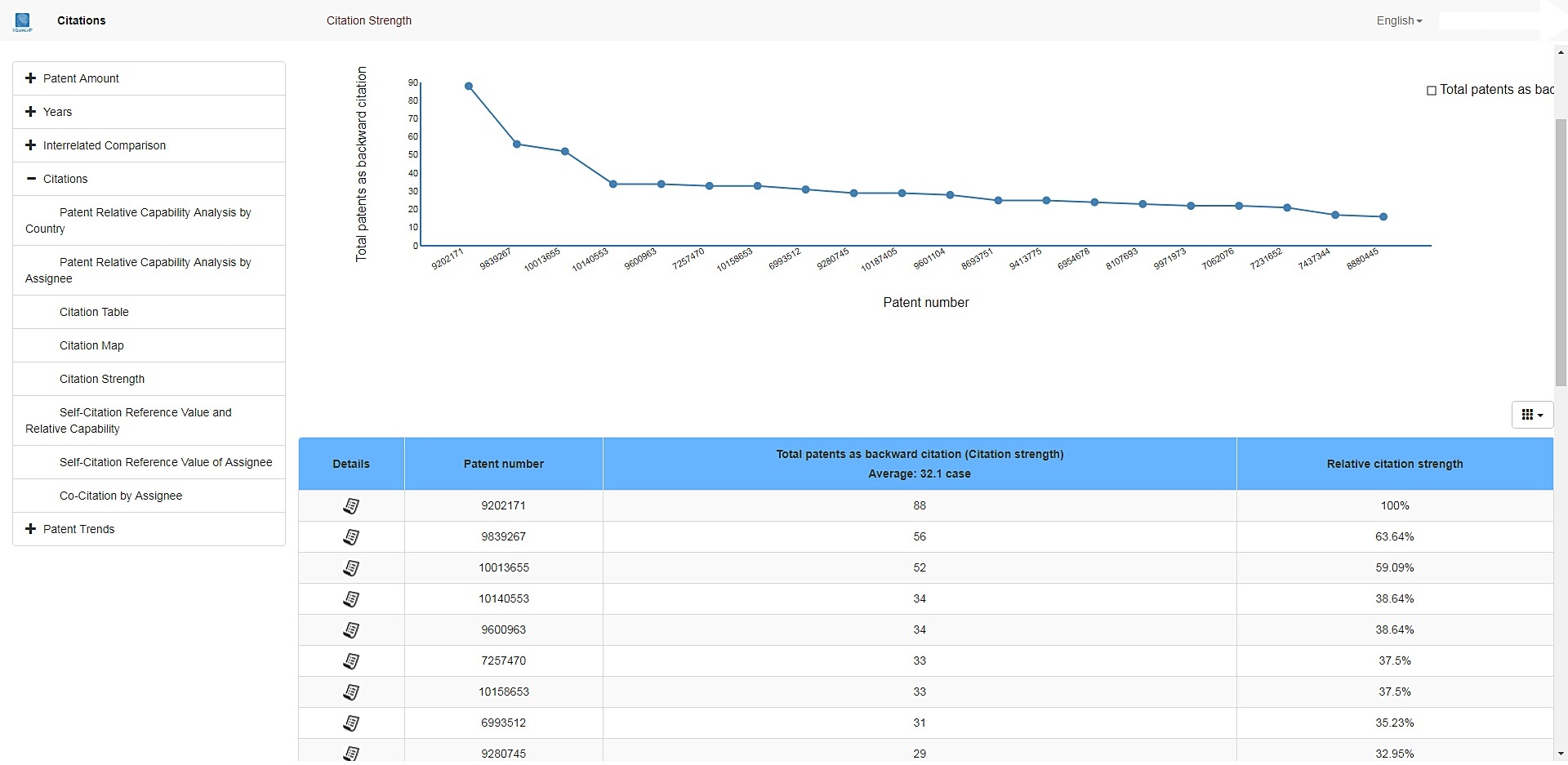
Task: Open Self-Citation Reference Value of Assignee
Action: tap(166, 462)
